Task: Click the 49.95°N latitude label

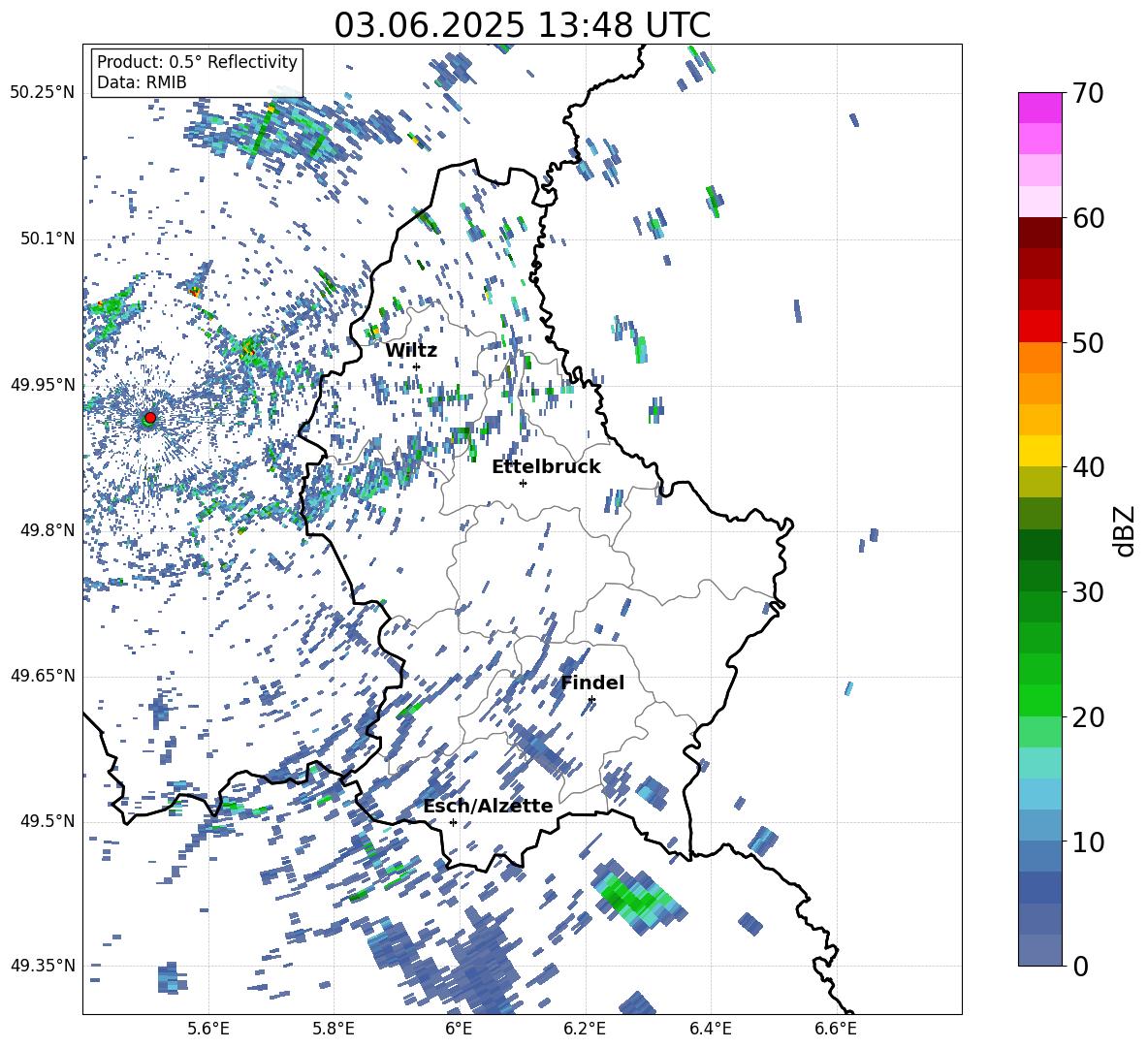Action: pos(43,385)
